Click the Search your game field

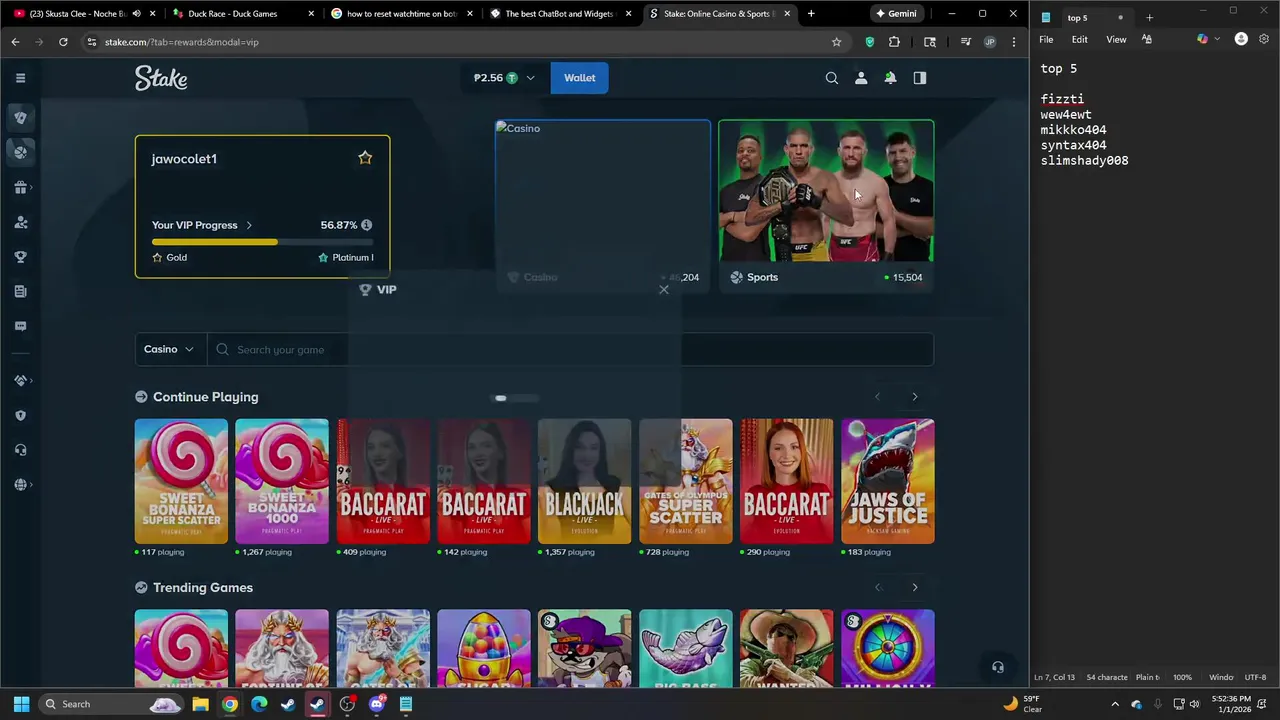click(x=571, y=349)
